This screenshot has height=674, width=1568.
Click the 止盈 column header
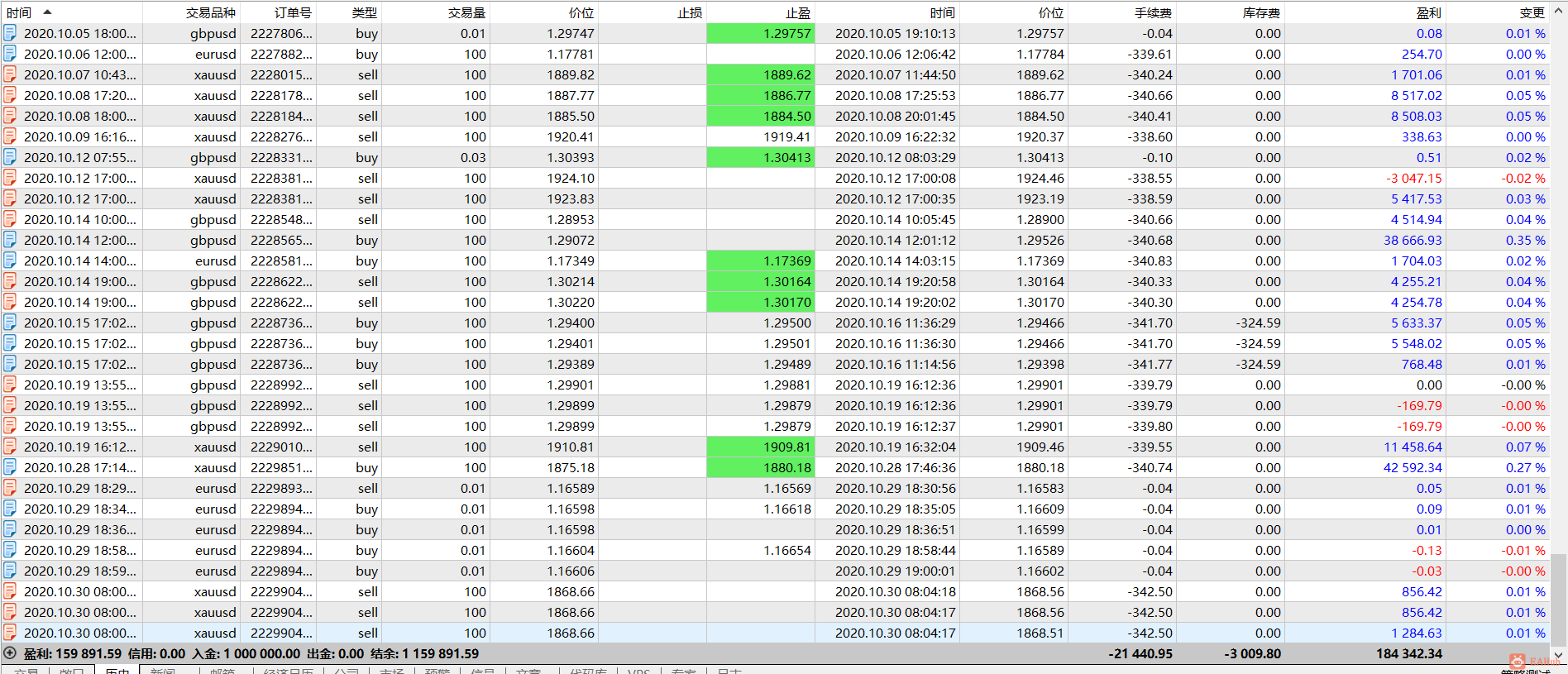pos(798,12)
